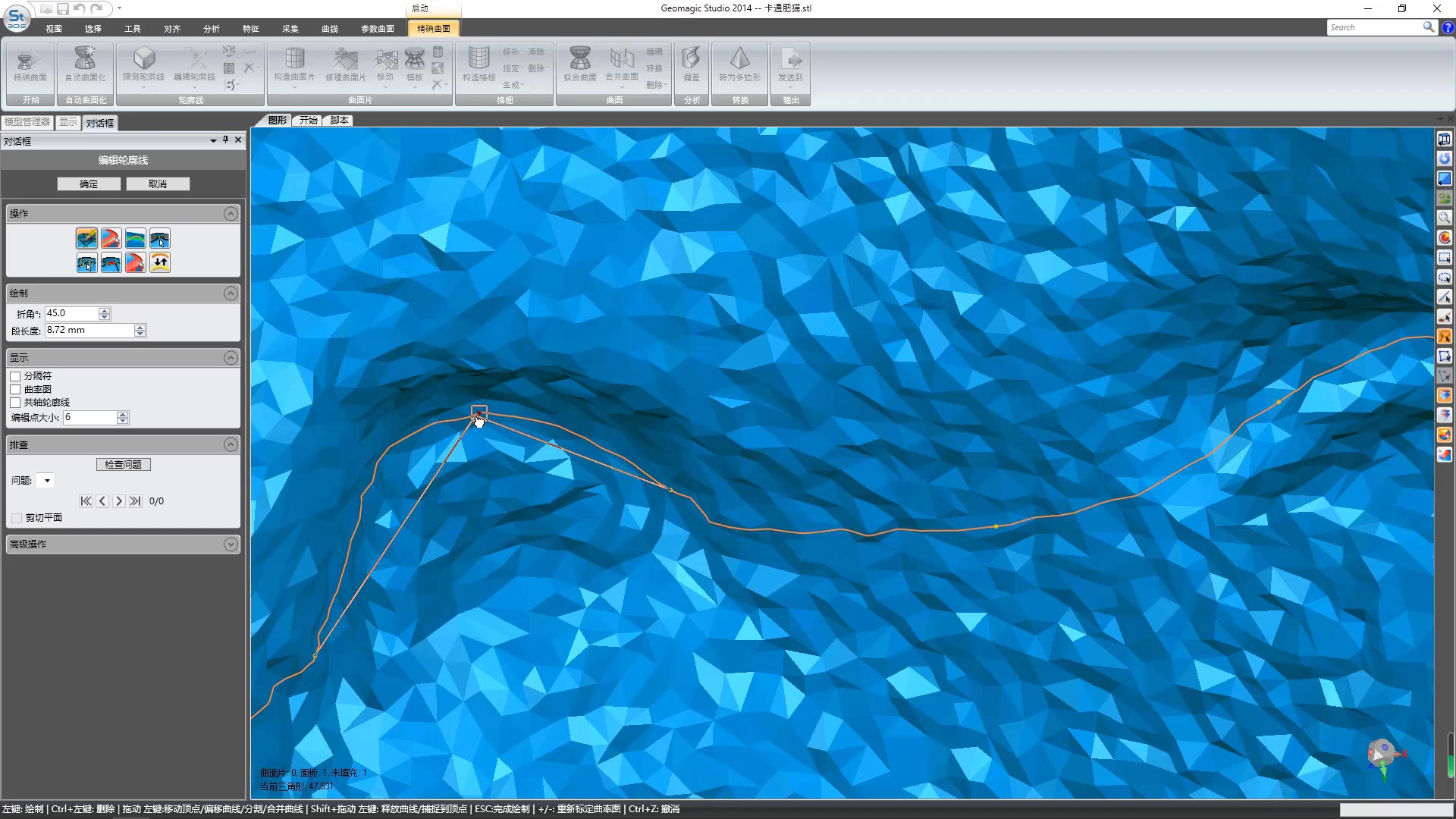Open the 分析 ribbon tab
This screenshot has height=819, width=1456.
(212, 29)
